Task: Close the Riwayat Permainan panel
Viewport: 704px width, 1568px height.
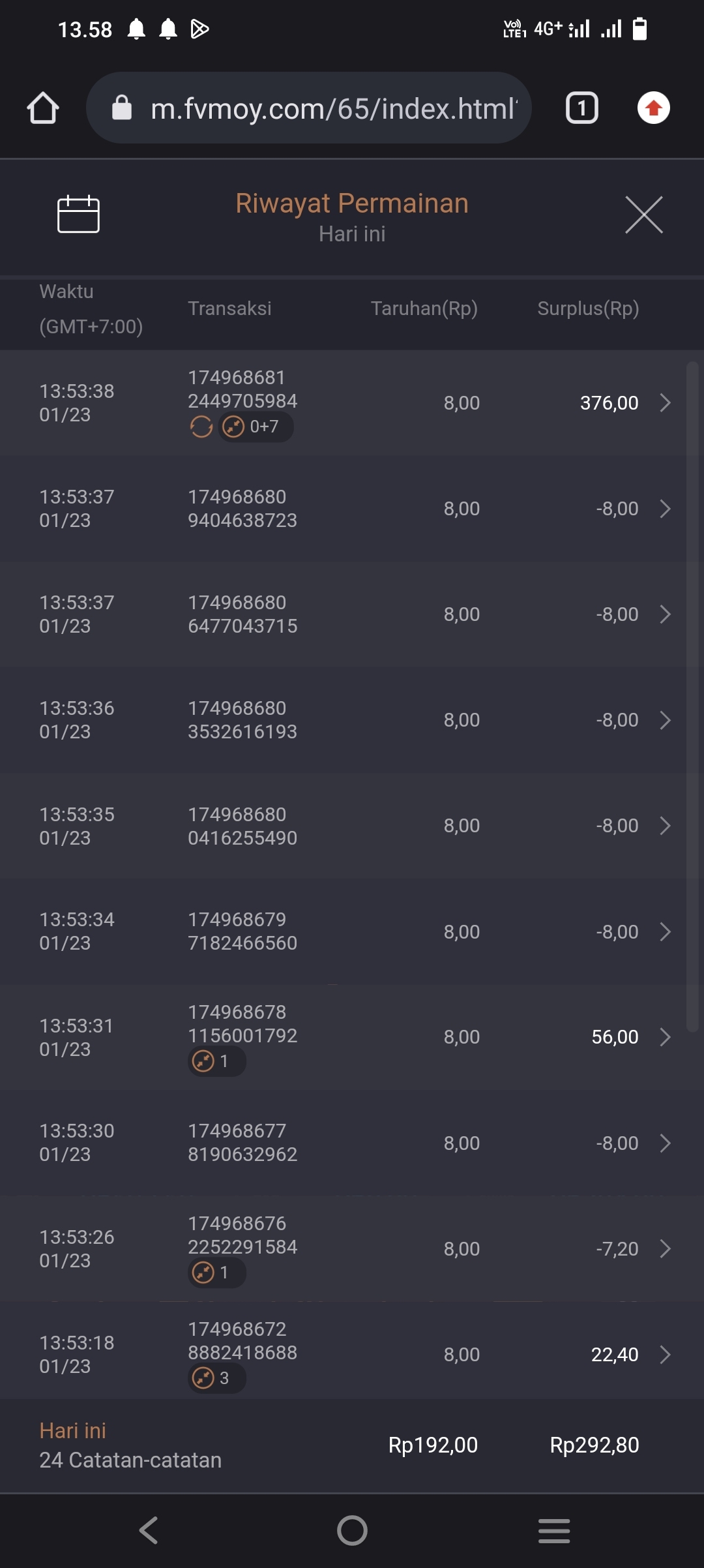Action: (x=643, y=215)
